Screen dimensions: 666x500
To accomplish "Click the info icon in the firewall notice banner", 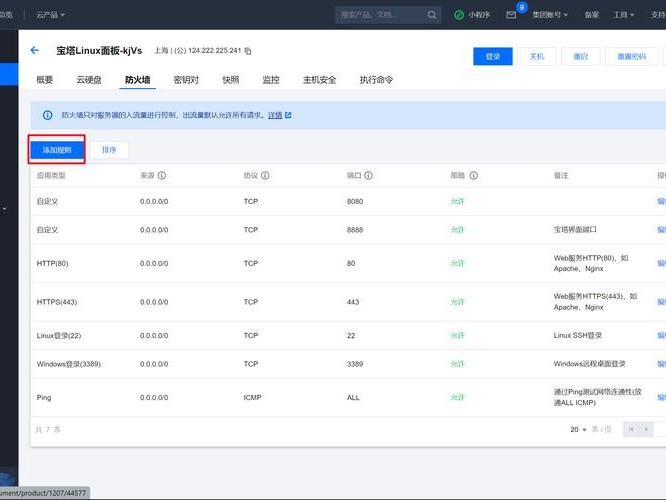I will tap(48, 115).
